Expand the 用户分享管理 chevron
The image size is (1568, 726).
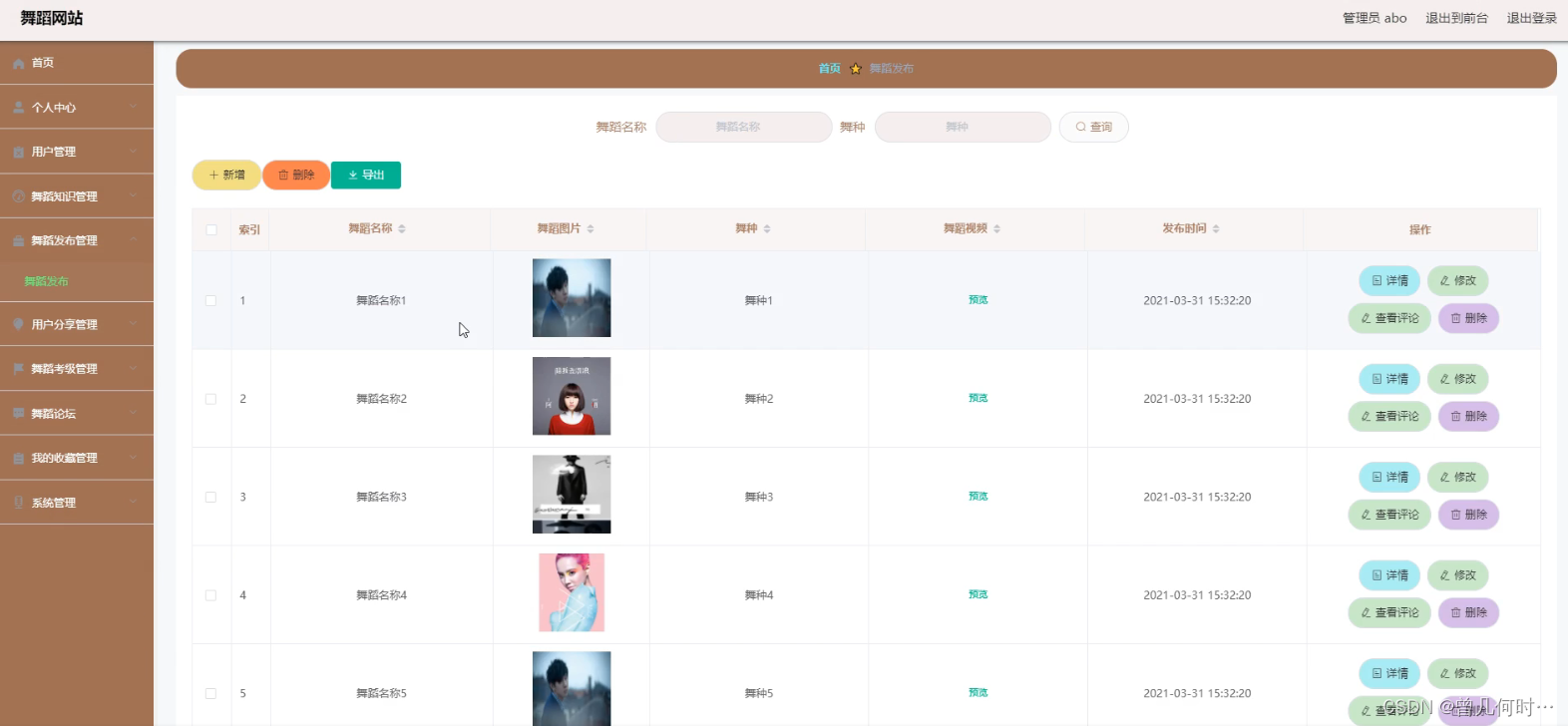[133, 324]
